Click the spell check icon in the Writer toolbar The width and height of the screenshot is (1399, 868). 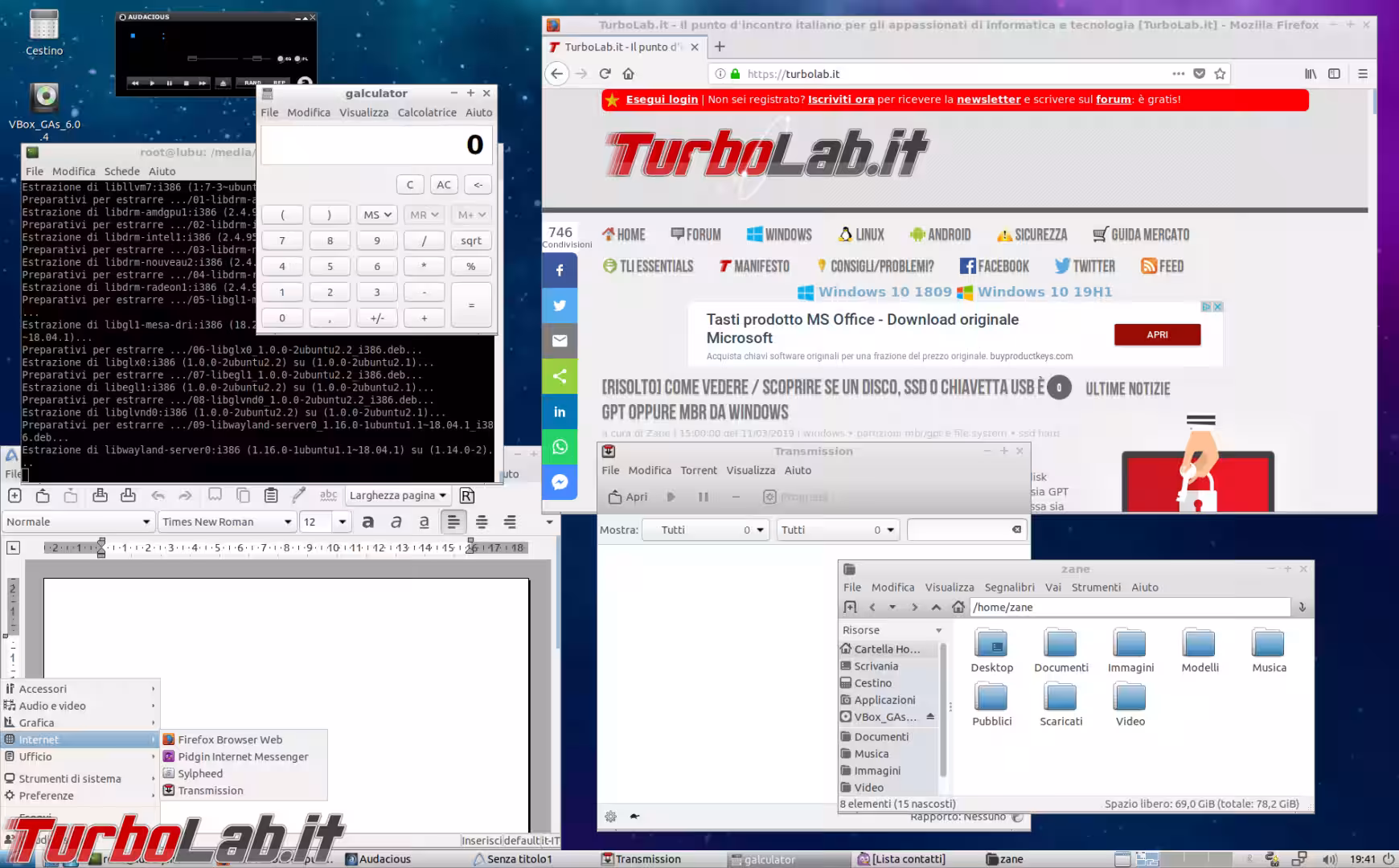(x=329, y=495)
